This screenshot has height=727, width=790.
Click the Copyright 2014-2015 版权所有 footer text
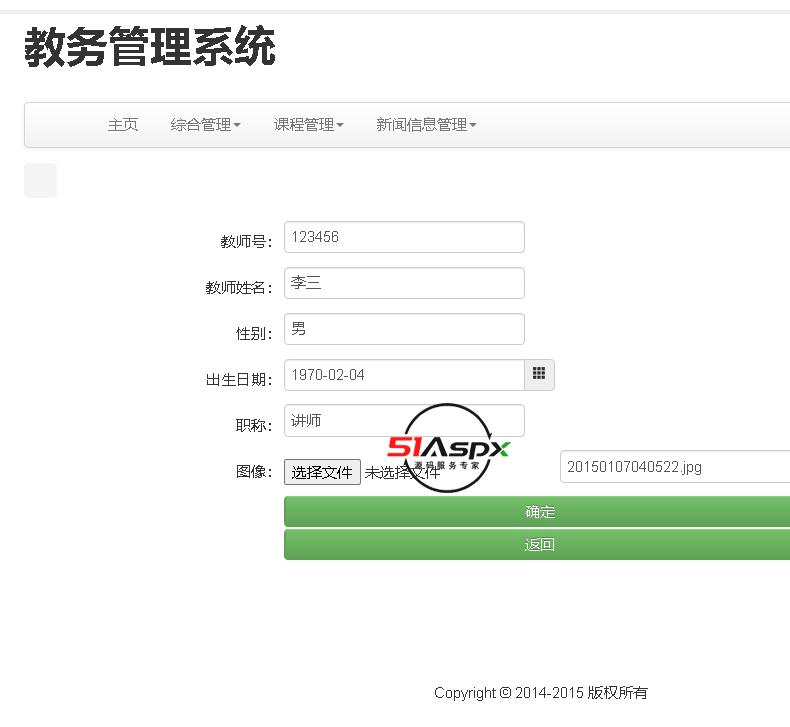click(x=541, y=693)
